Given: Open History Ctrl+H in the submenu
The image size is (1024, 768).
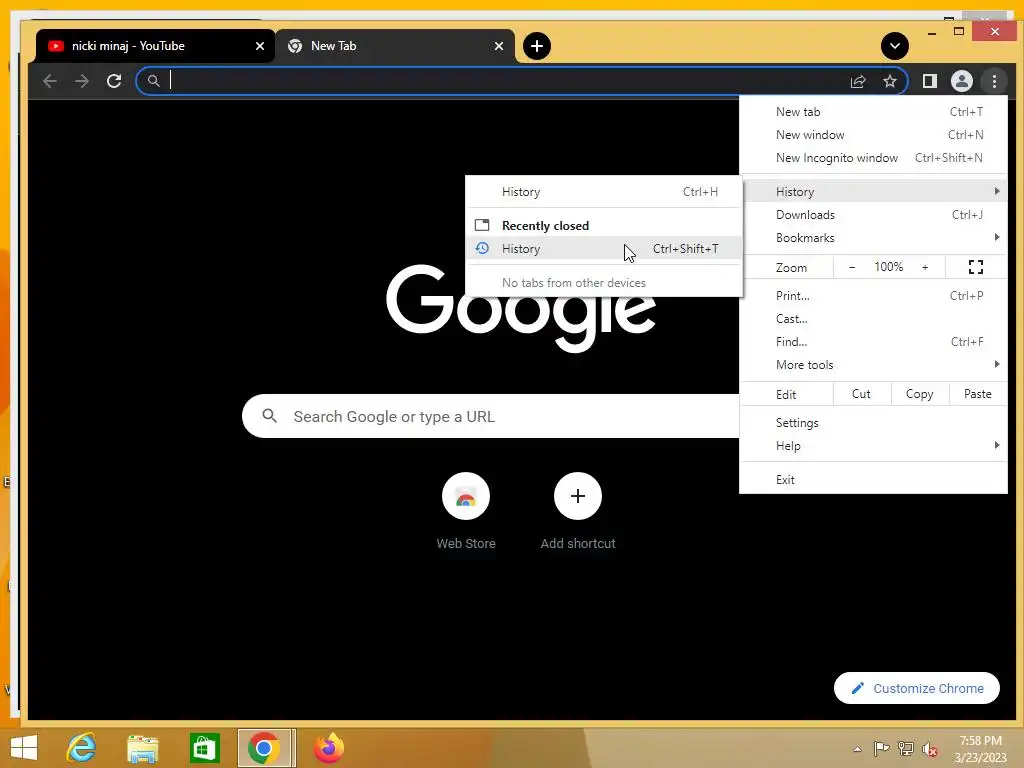Looking at the screenshot, I should 603,191.
